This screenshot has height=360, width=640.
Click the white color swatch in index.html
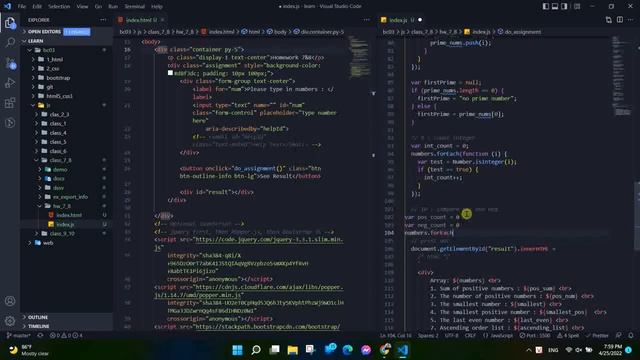(170, 73)
